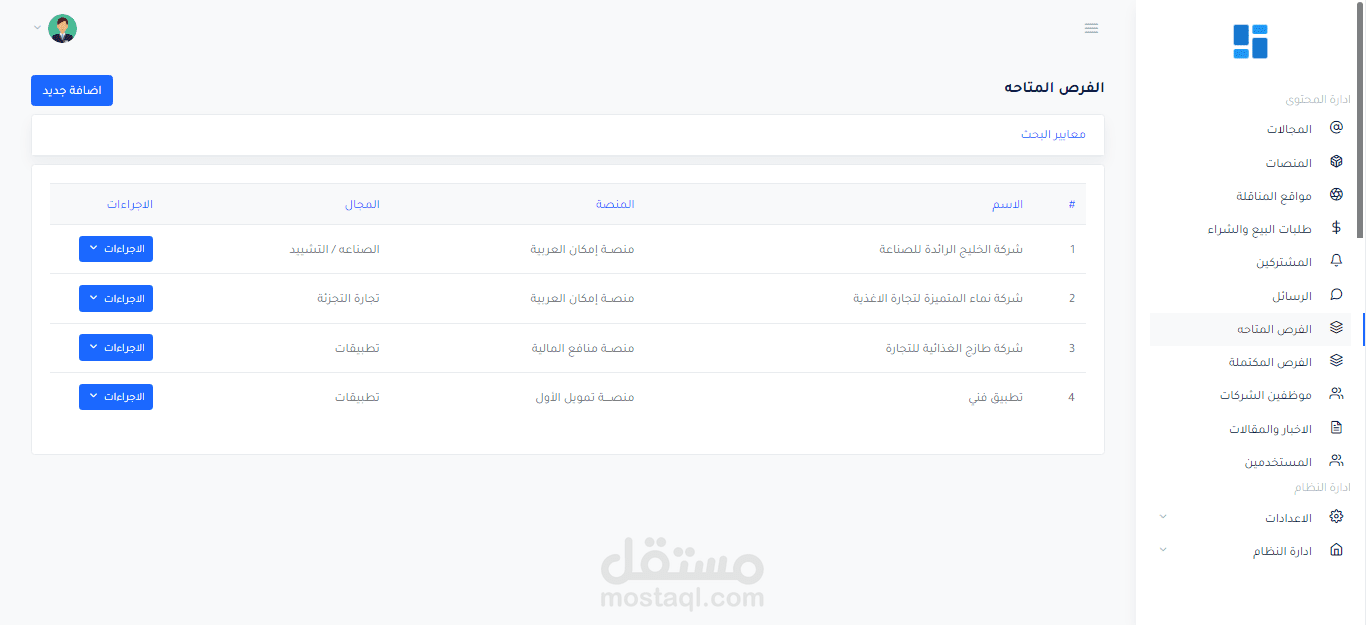Click name شركة نماء المتميزة لتجارة الاغذية
This screenshot has width=1366, height=625.
[x=938, y=298]
